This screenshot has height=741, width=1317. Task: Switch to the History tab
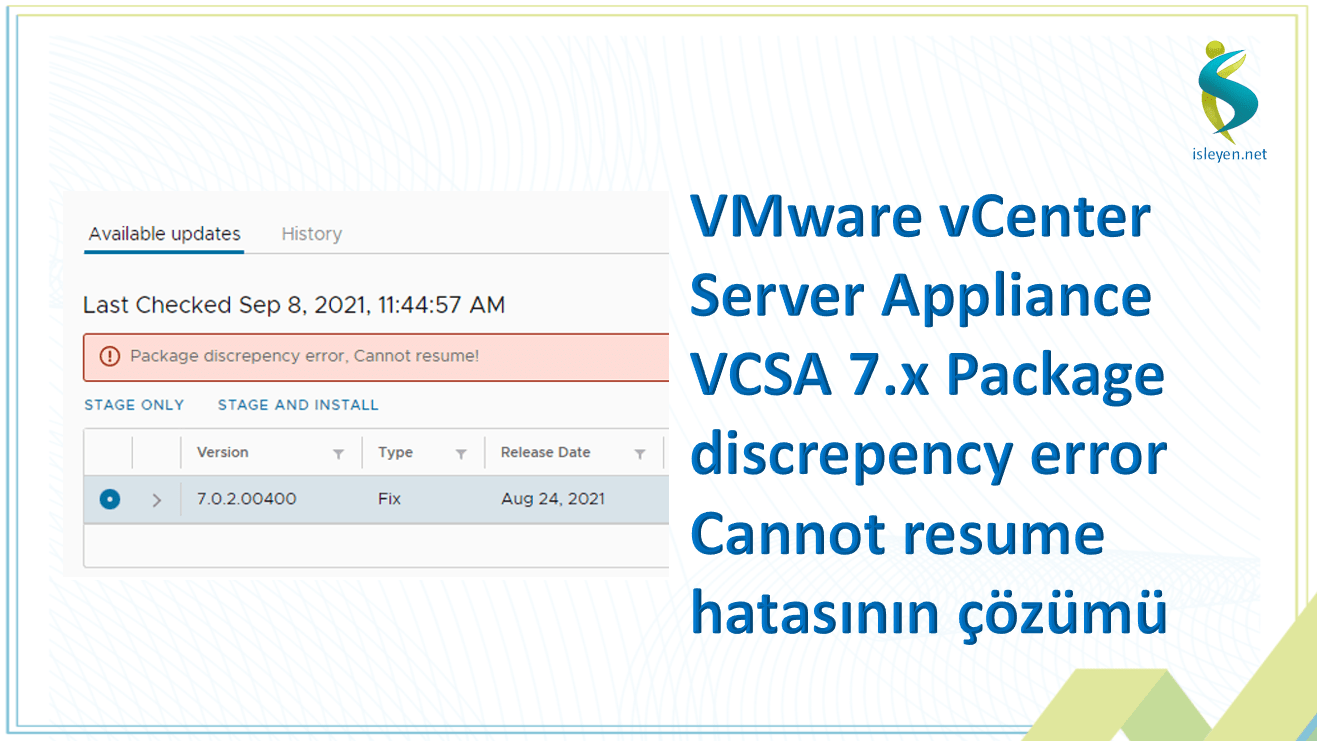311,234
